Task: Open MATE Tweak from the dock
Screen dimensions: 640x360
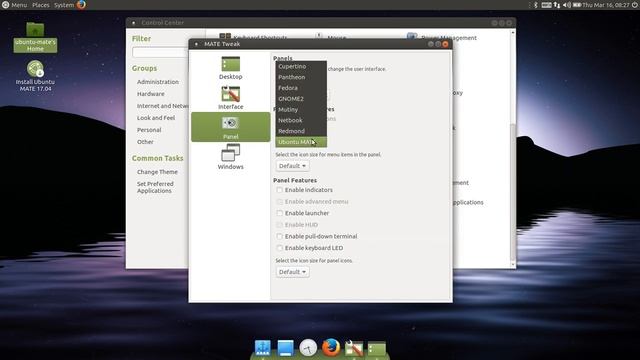Action: pyautogui.click(x=354, y=348)
